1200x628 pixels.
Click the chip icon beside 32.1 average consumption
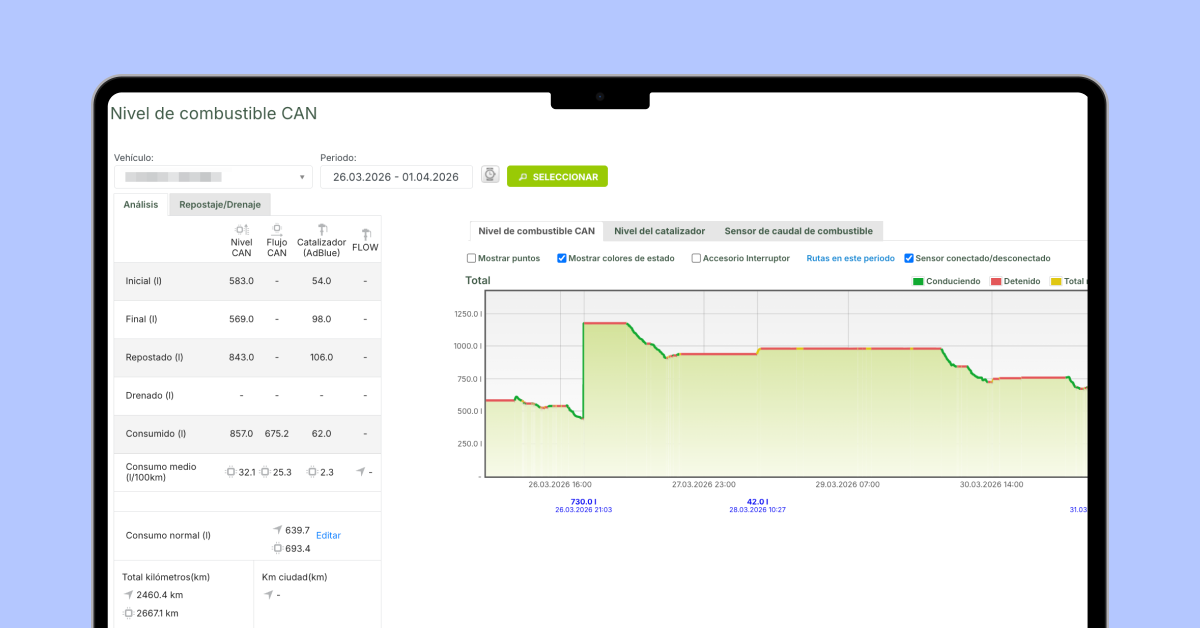[231, 472]
